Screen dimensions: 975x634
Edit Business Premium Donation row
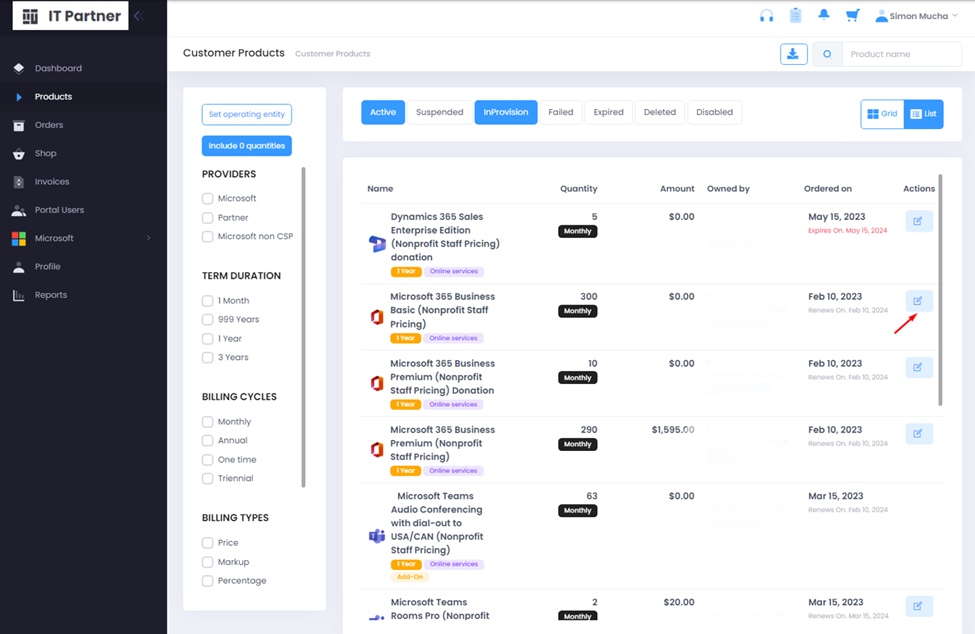tap(918, 367)
